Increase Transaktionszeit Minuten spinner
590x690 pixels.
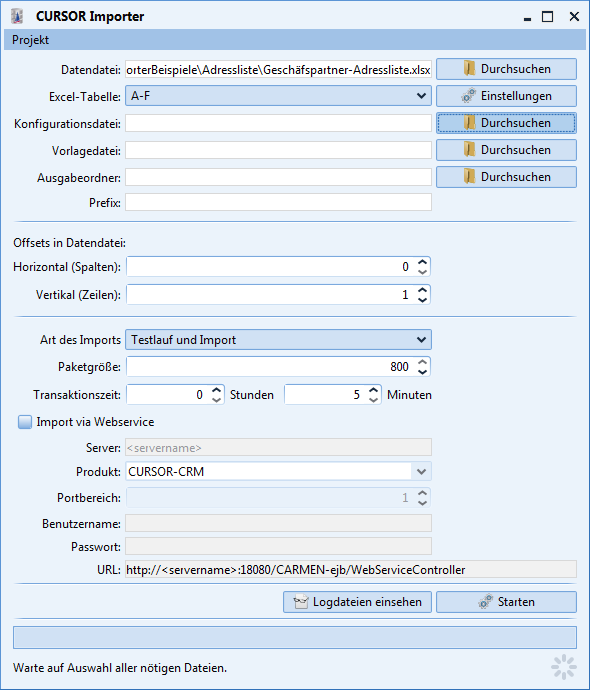coord(374,390)
